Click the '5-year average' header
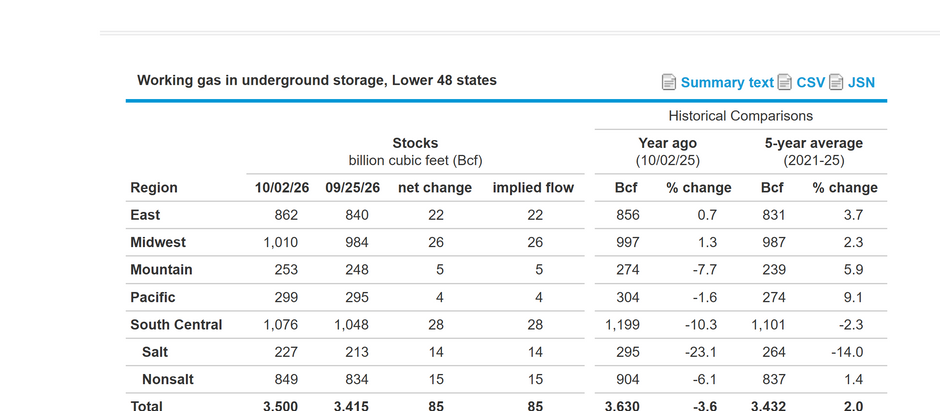Screen dimensions: 940x411 pos(814,143)
